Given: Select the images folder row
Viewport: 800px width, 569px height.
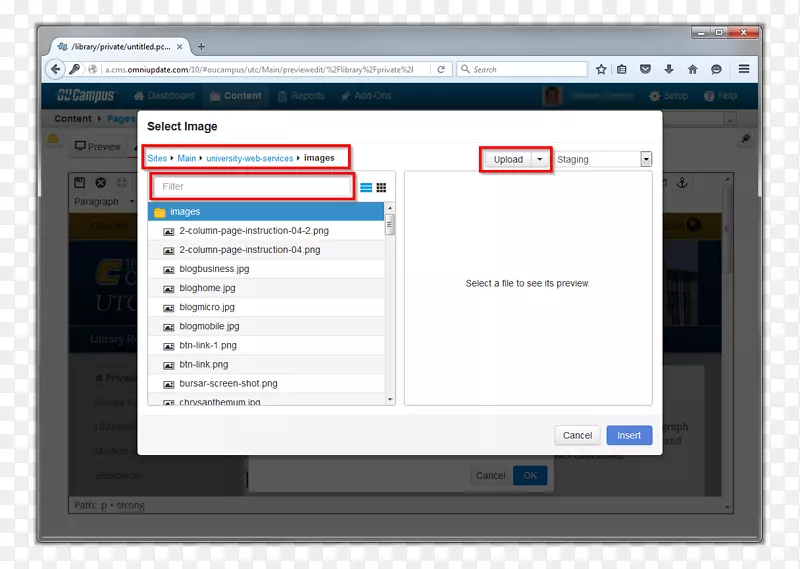Looking at the screenshot, I should (266, 211).
